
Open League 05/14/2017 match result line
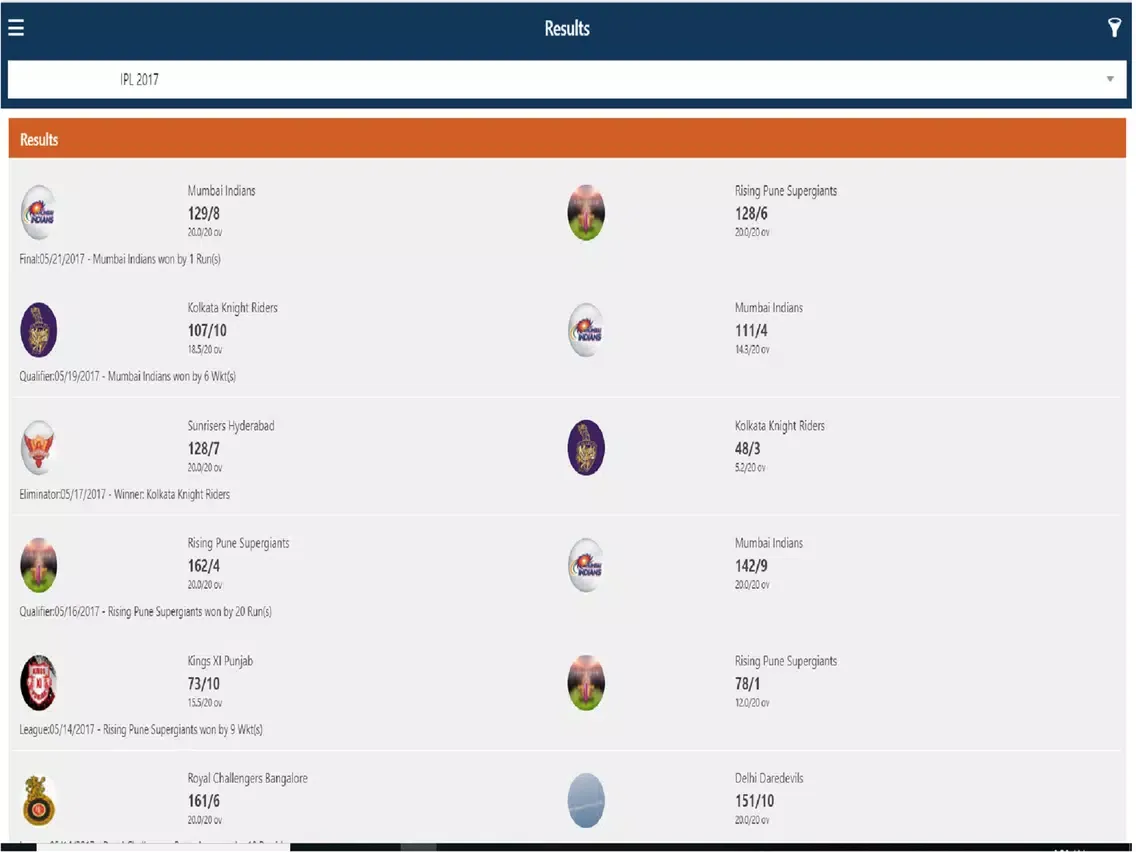[x=141, y=730]
